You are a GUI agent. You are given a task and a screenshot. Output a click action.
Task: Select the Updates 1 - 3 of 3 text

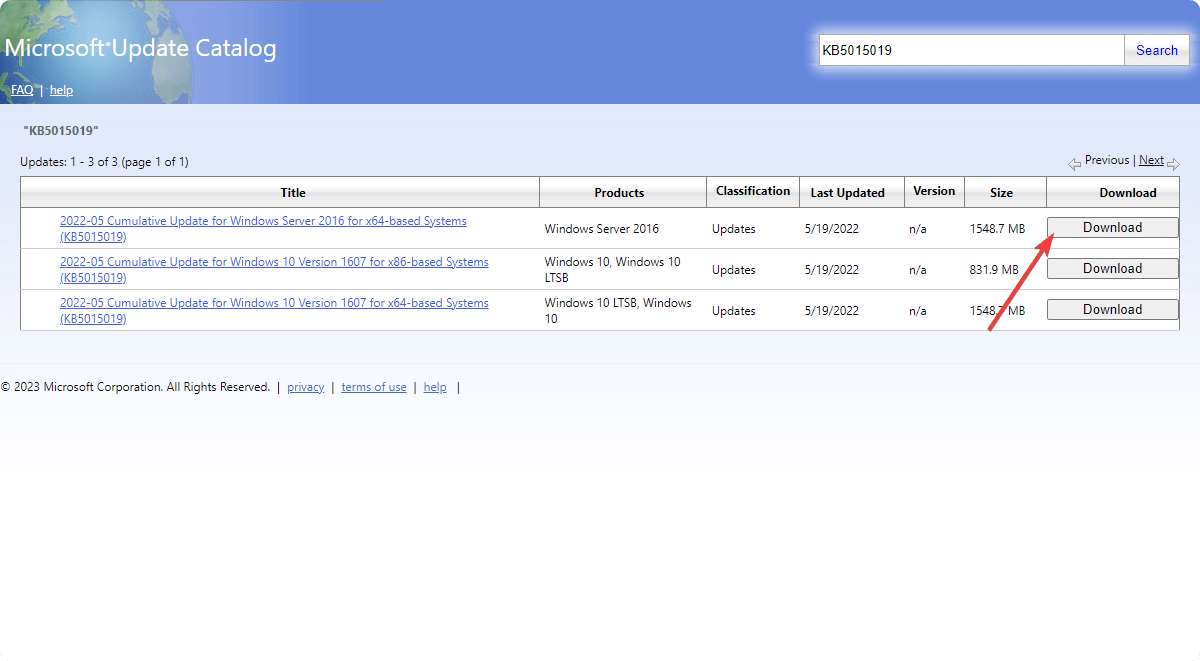(104, 161)
